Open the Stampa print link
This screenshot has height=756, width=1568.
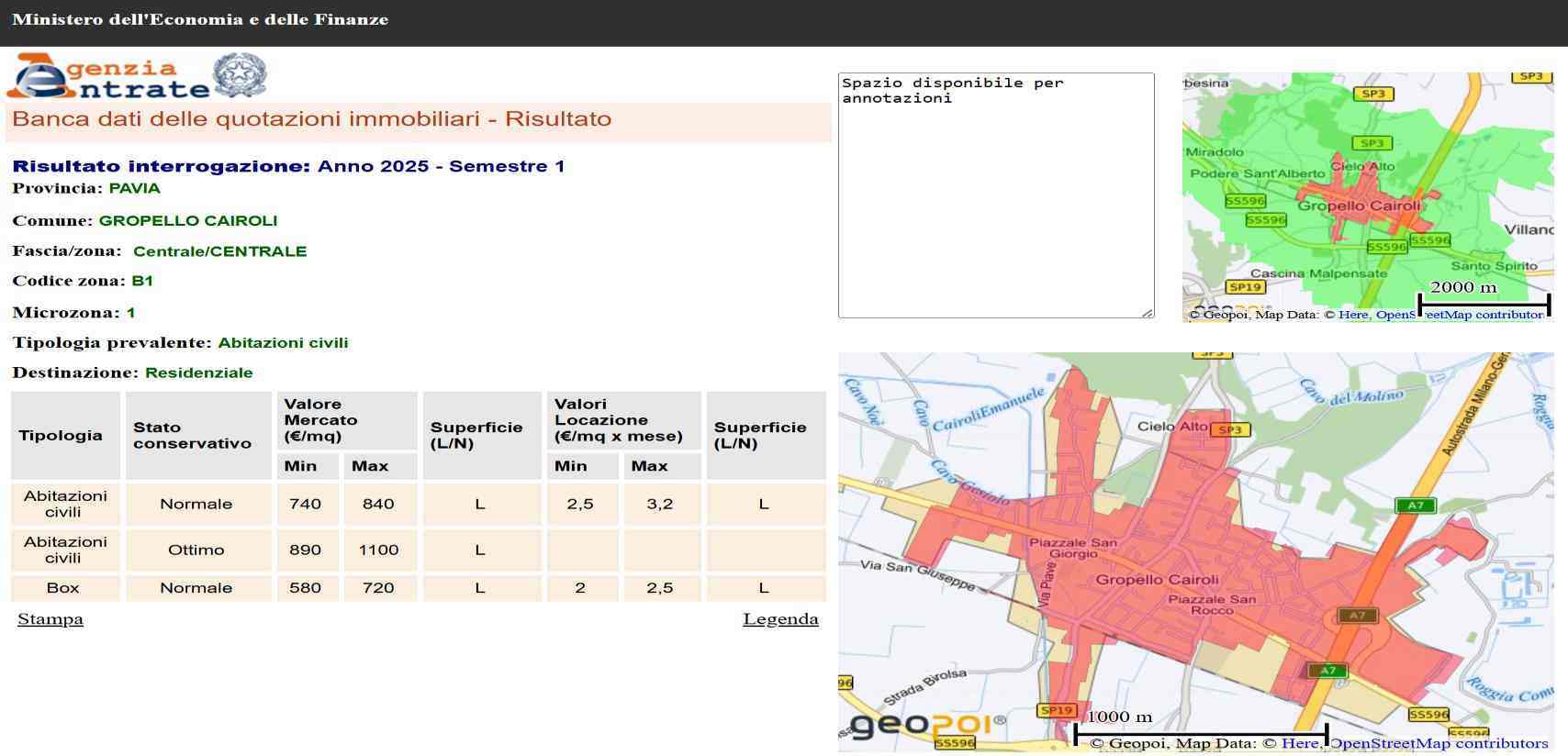[x=50, y=619]
